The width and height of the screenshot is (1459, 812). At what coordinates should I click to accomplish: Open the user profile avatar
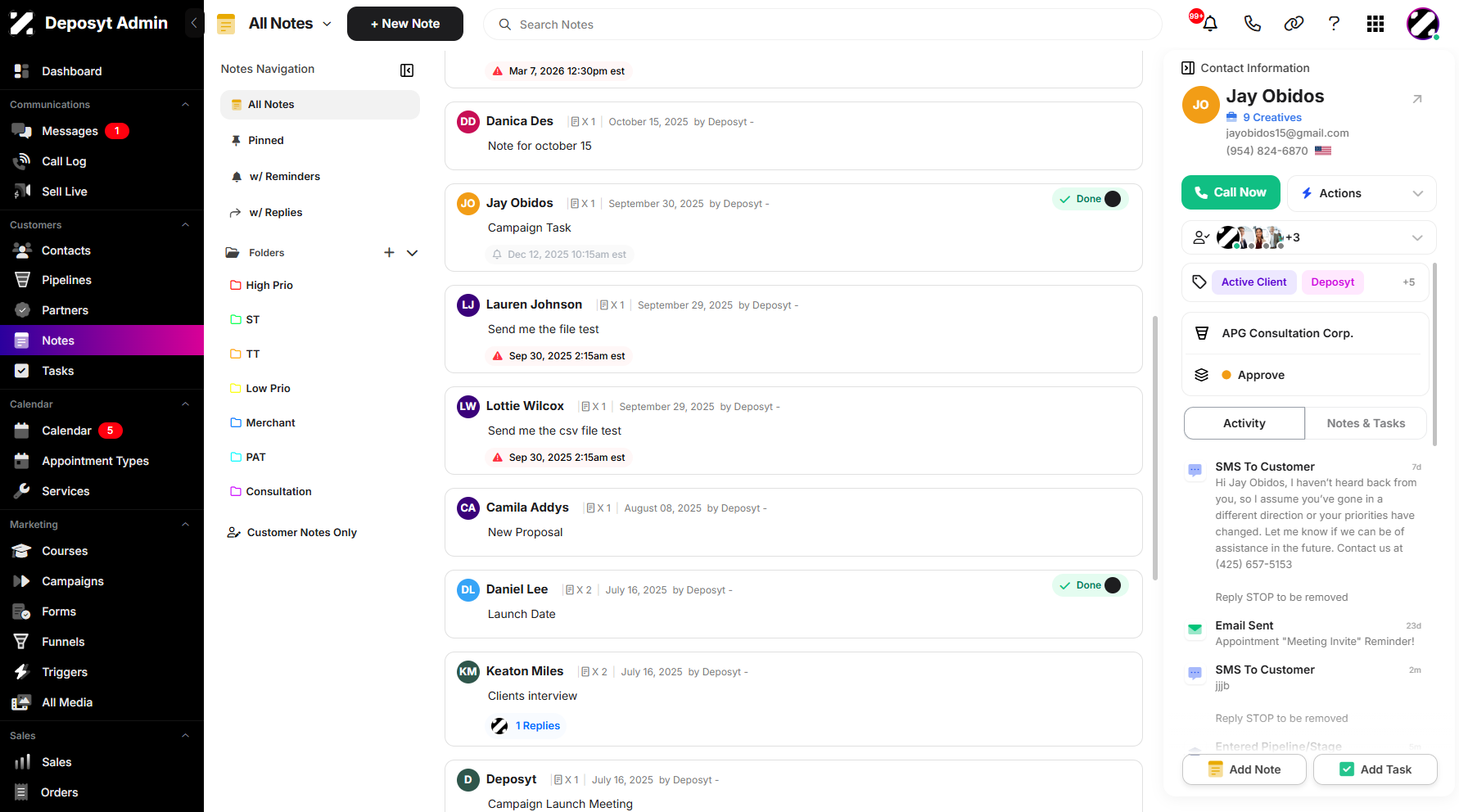pyautogui.click(x=1423, y=24)
